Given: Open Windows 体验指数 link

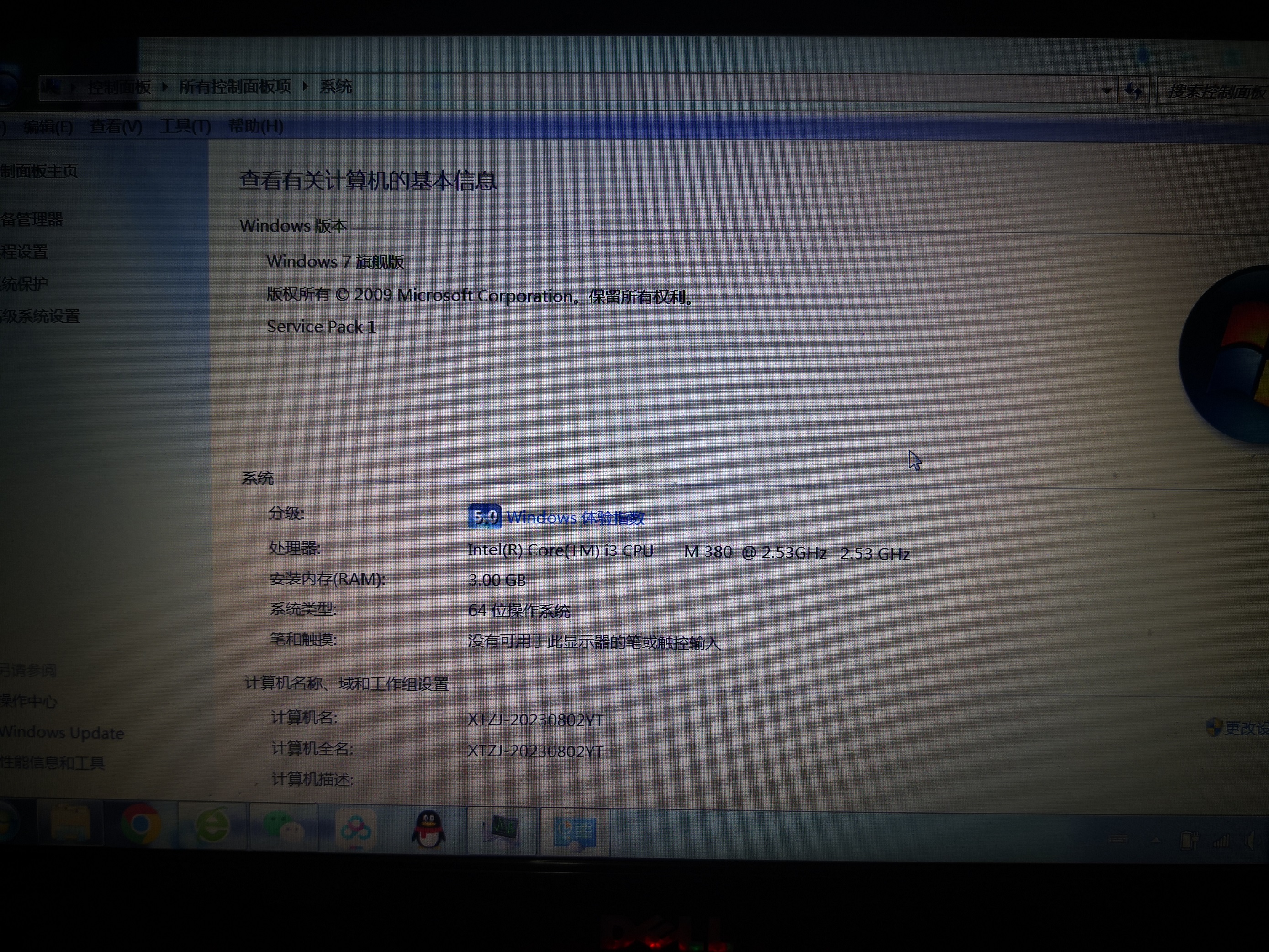Looking at the screenshot, I should [x=576, y=518].
